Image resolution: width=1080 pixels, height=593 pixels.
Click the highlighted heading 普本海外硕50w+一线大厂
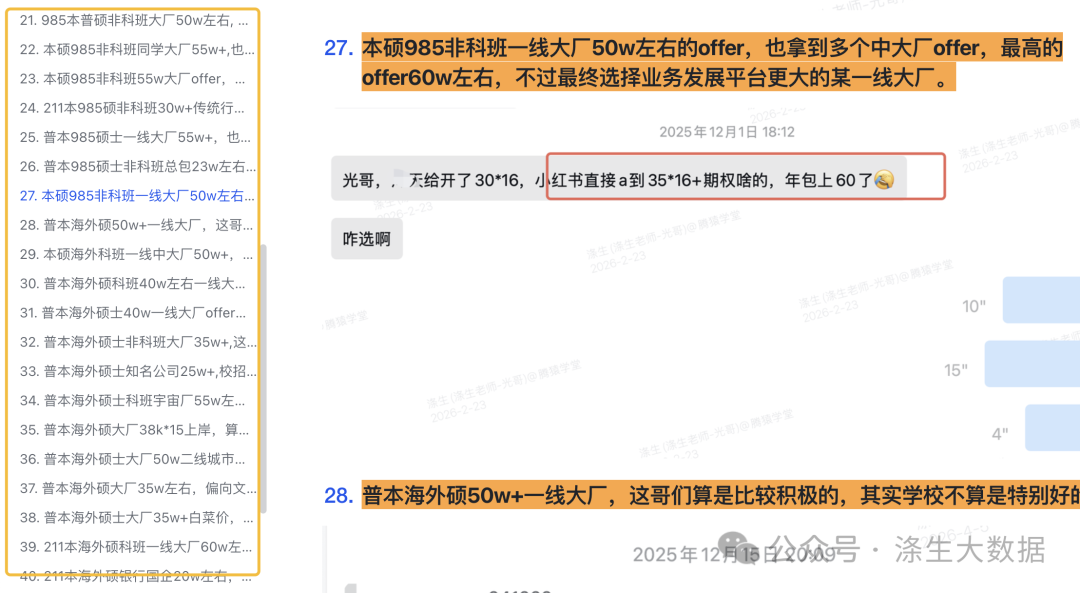[720, 495]
